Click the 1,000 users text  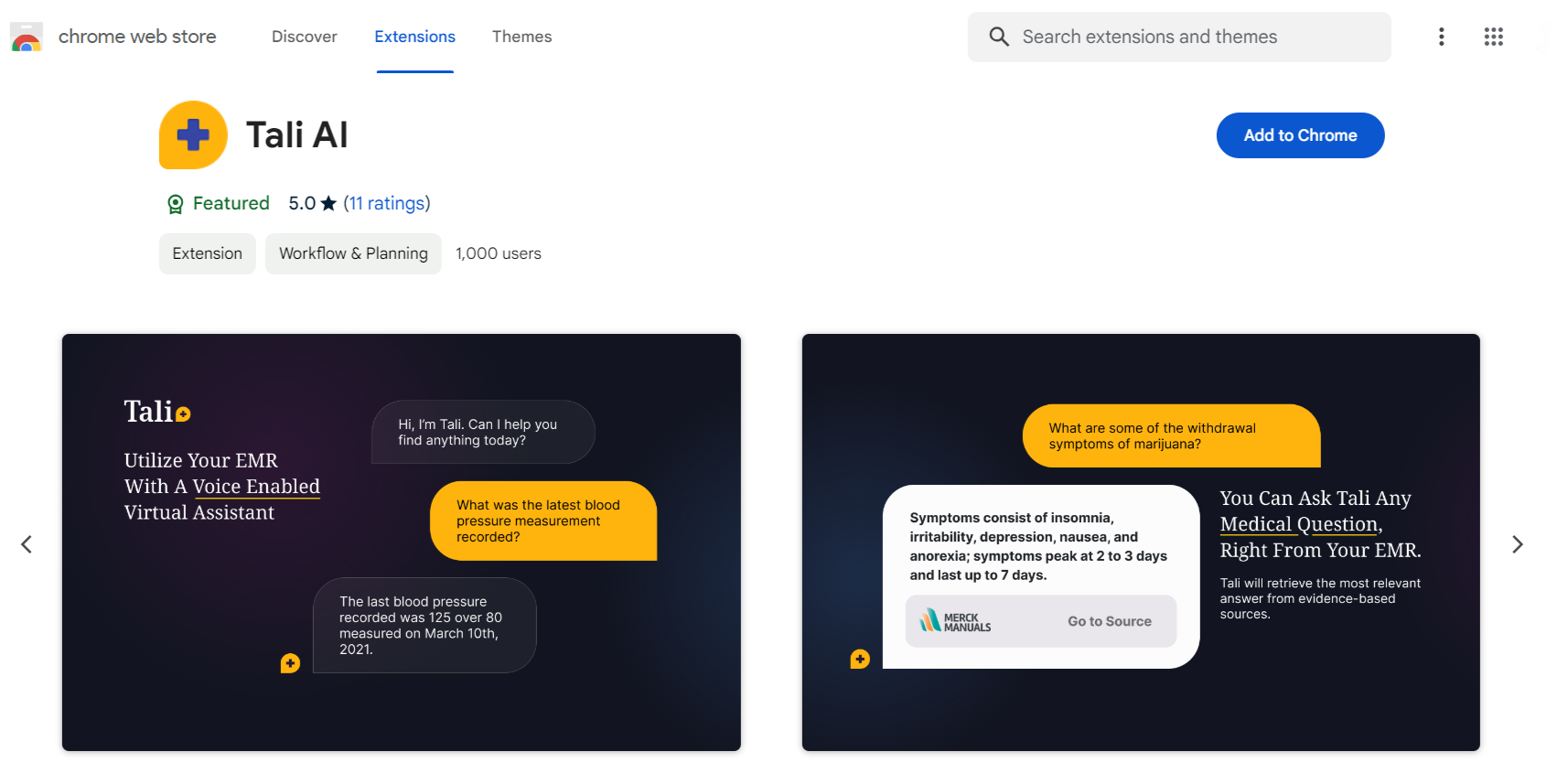pos(499,253)
